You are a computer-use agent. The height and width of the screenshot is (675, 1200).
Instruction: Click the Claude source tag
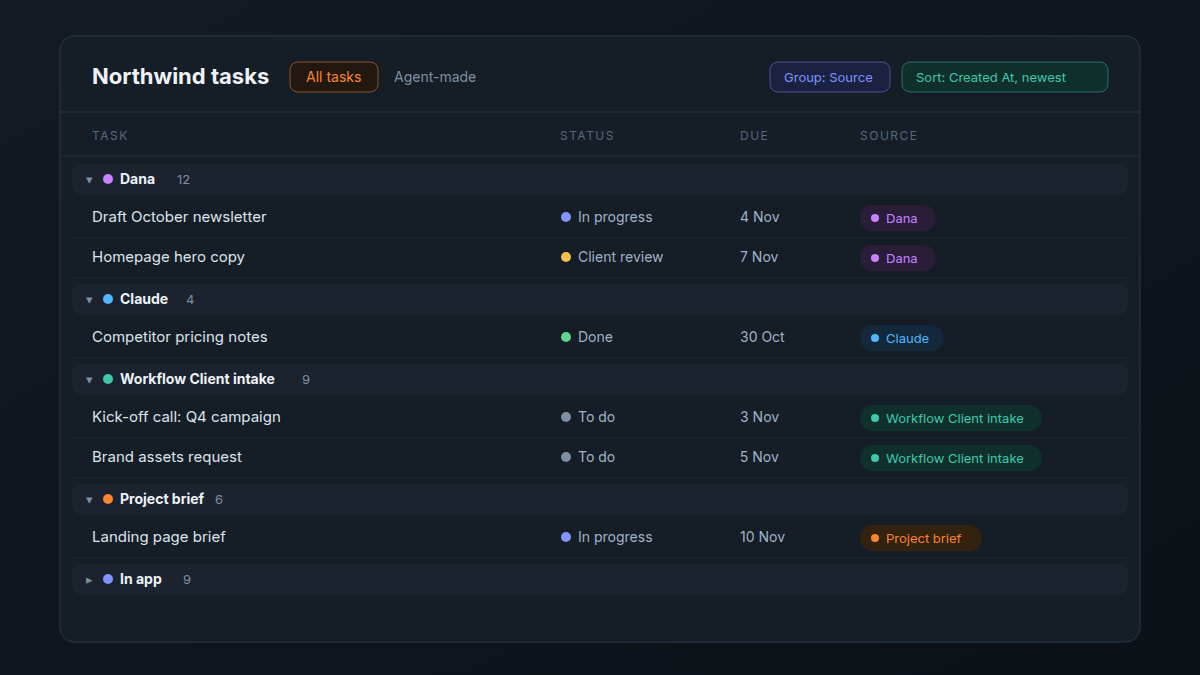tap(902, 338)
